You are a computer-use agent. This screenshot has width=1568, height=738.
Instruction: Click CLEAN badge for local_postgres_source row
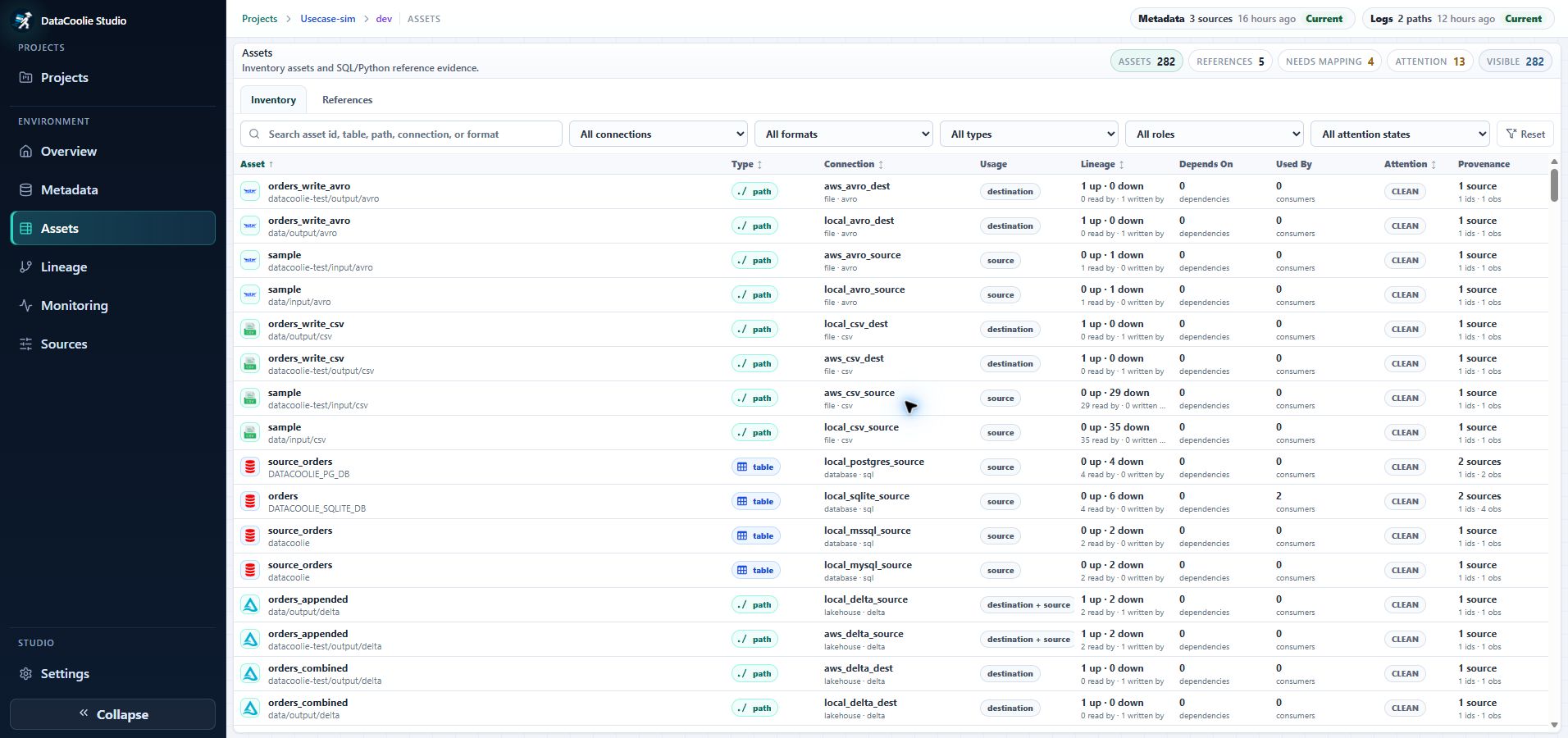pos(1405,467)
